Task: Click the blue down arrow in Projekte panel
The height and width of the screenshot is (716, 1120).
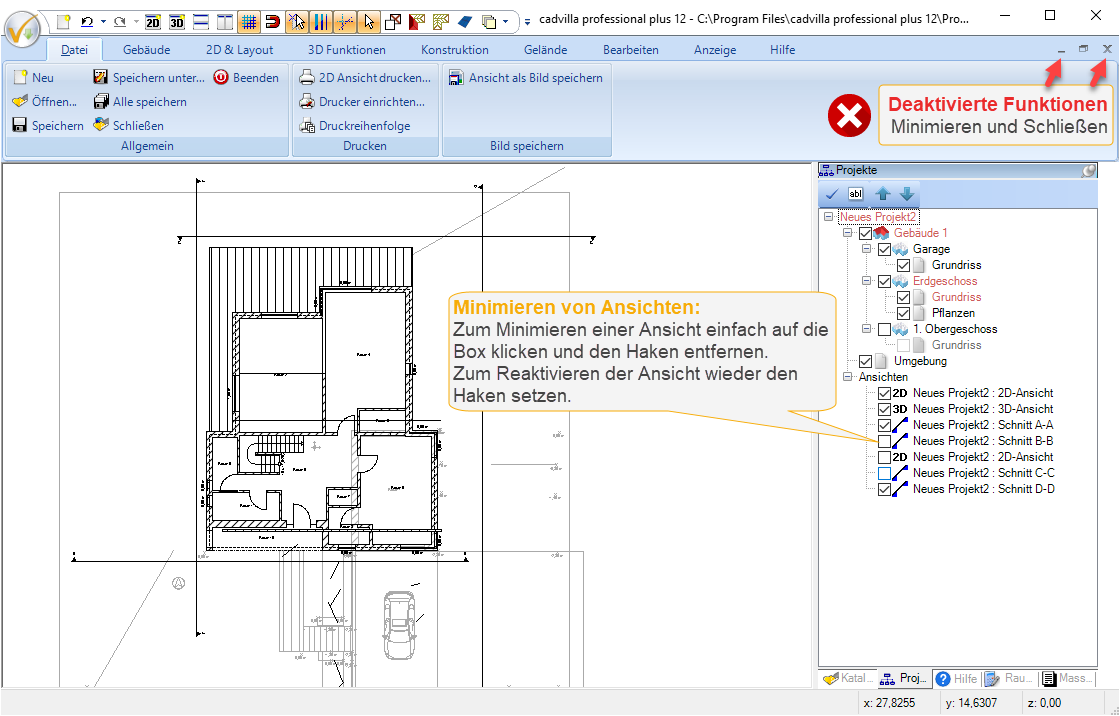Action: 906,194
